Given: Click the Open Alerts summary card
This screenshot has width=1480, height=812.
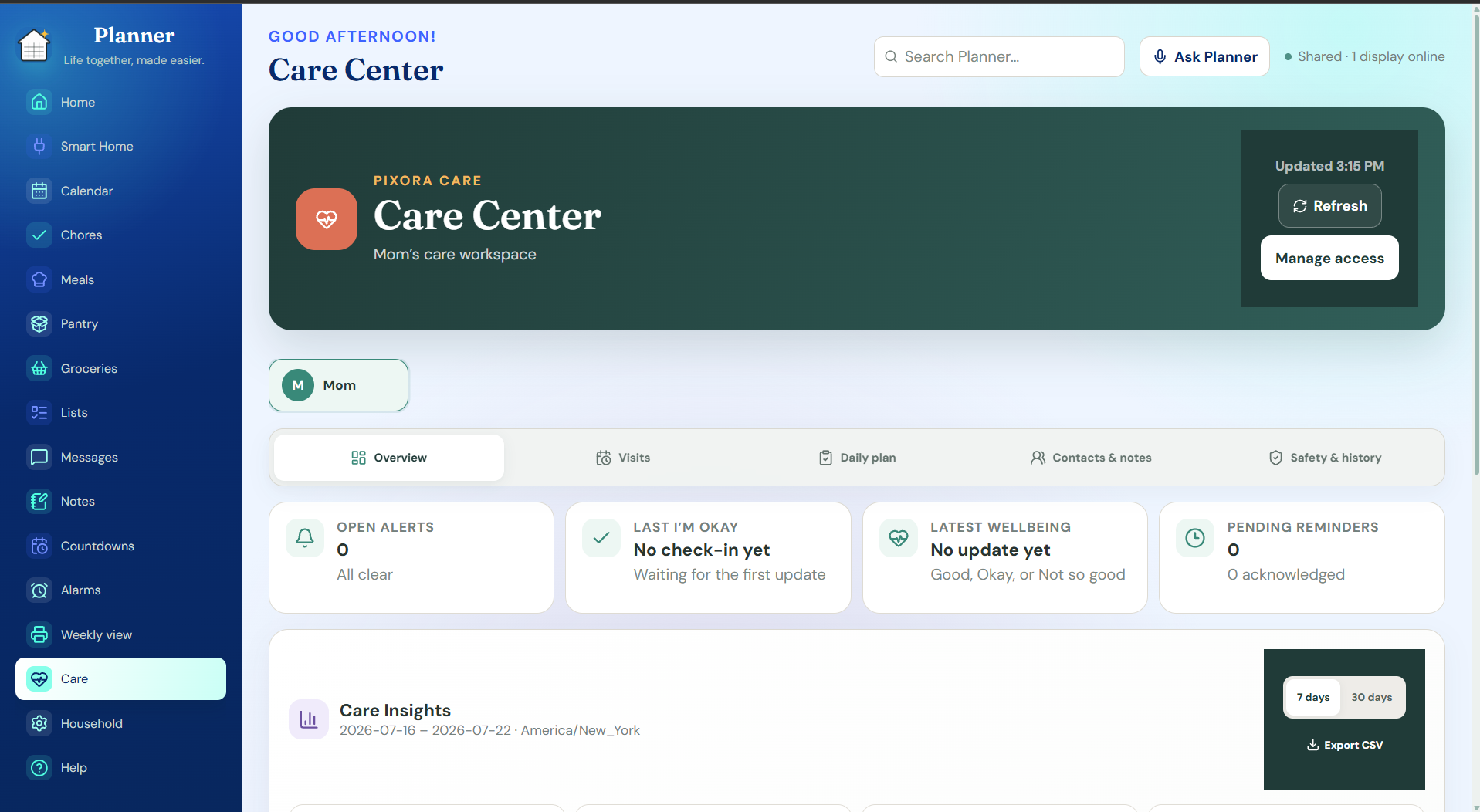Looking at the screenshot, I should coord(411,558).
